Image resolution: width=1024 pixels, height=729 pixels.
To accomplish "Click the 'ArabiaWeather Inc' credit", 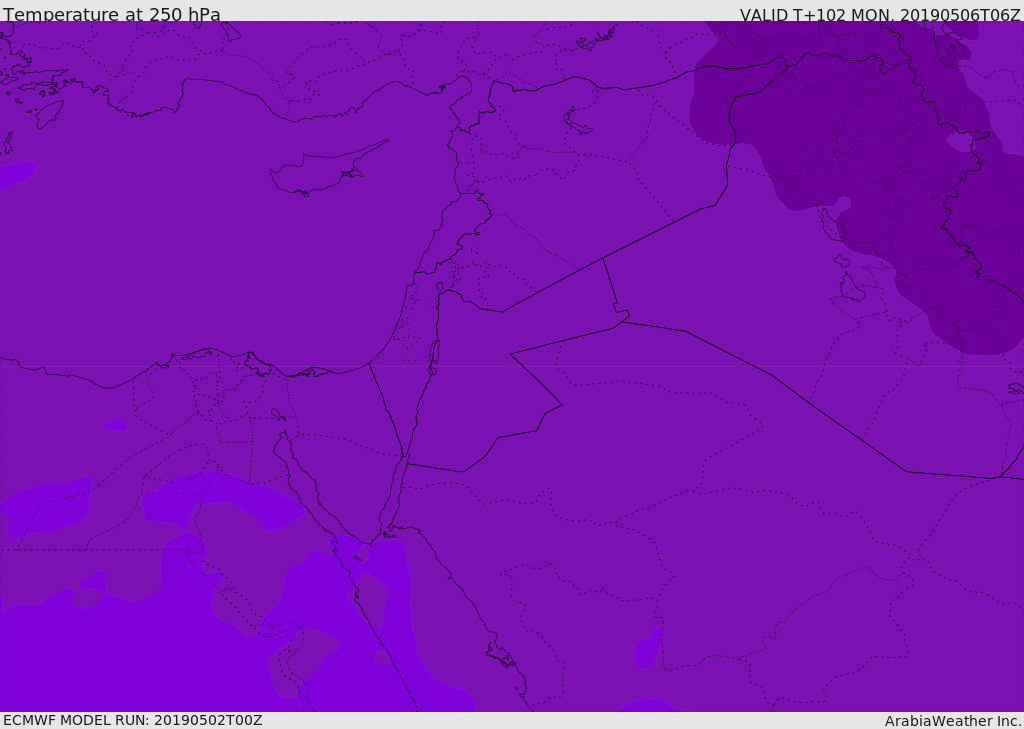I will (952, 721).
